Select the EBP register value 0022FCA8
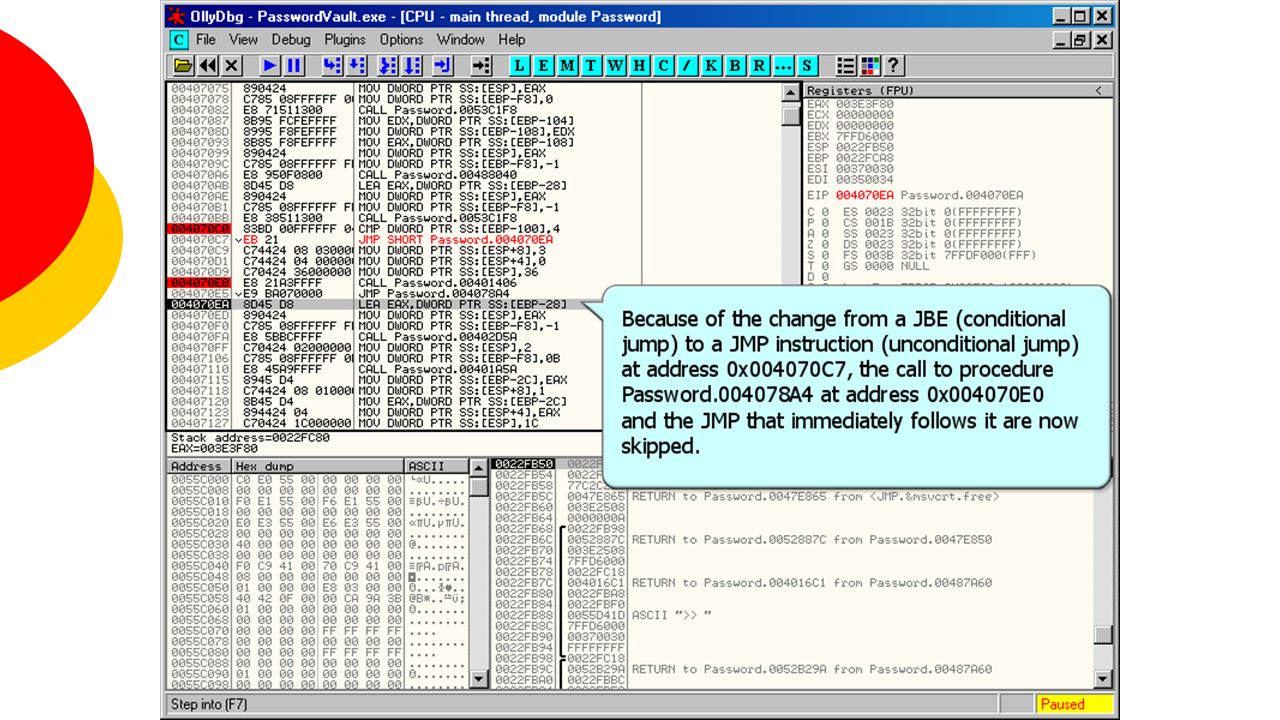Screen dimensions: 1280x720 click(x=864, y=158)
